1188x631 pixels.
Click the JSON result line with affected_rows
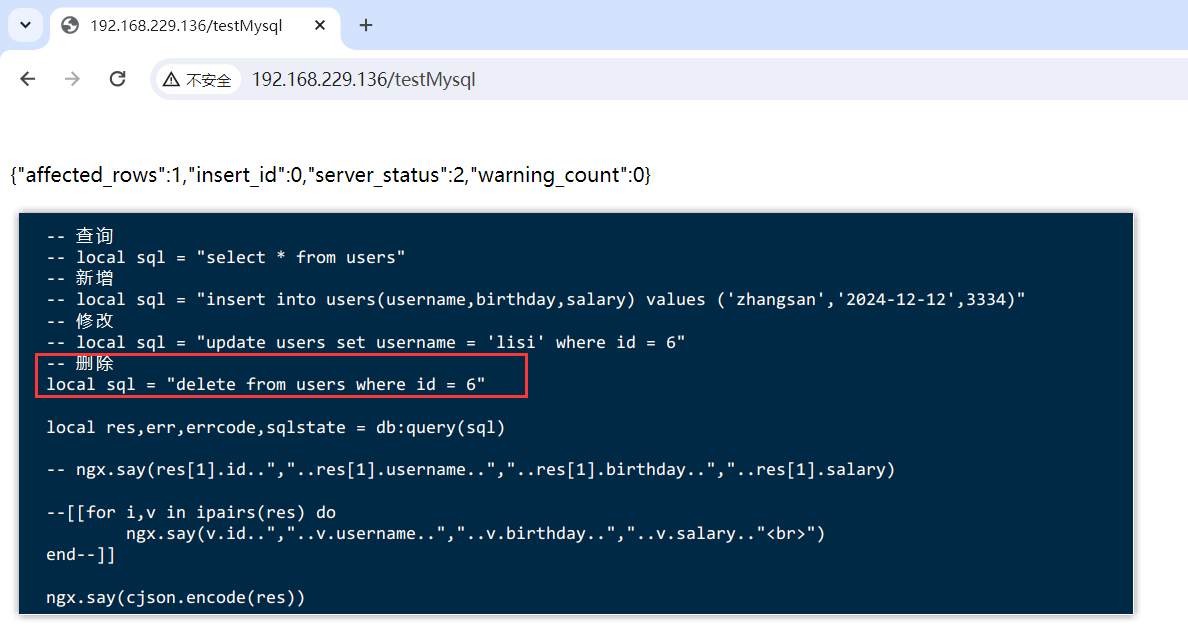coord(330,175)
